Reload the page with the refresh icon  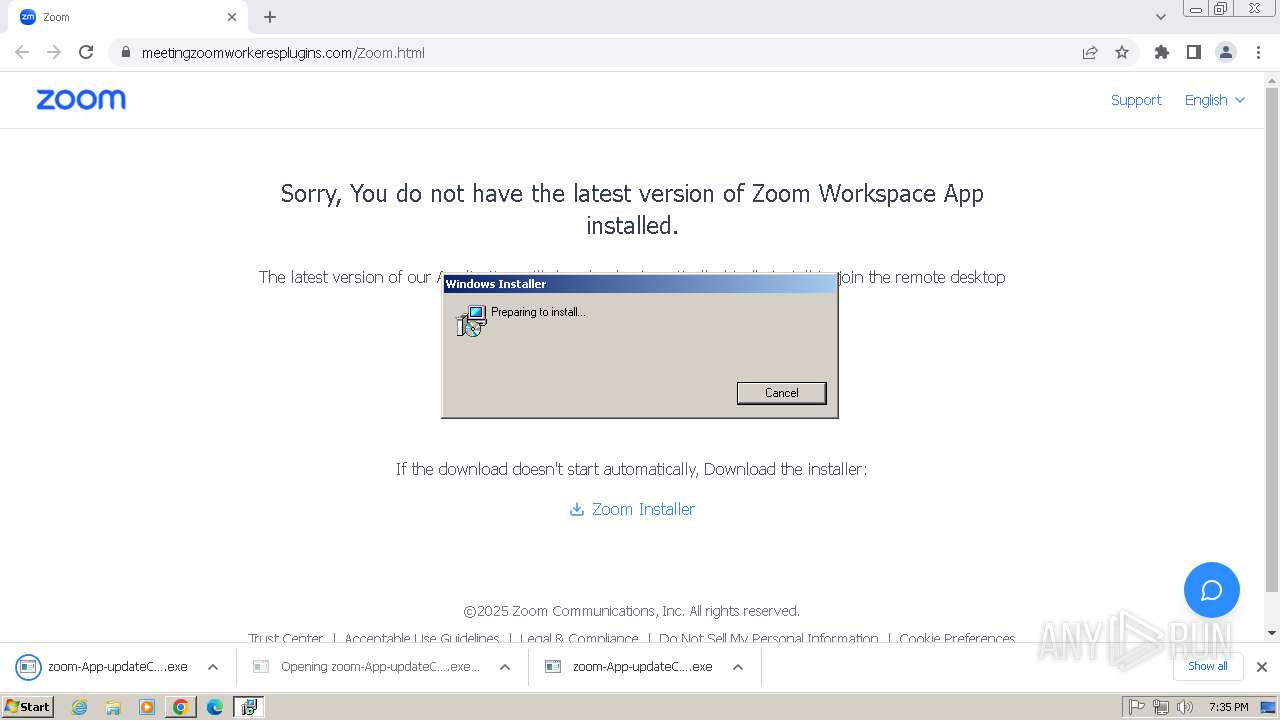pos(86,52)
